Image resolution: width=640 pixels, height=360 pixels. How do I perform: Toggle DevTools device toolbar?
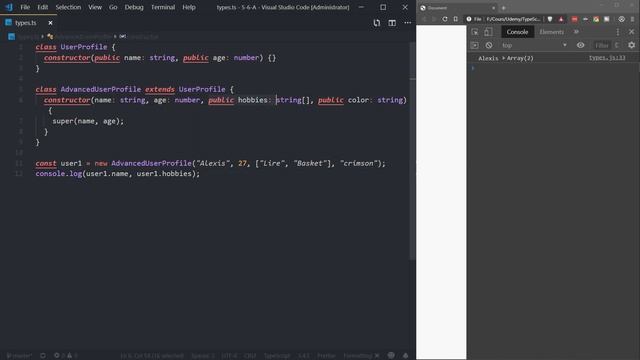coord(488,32)
